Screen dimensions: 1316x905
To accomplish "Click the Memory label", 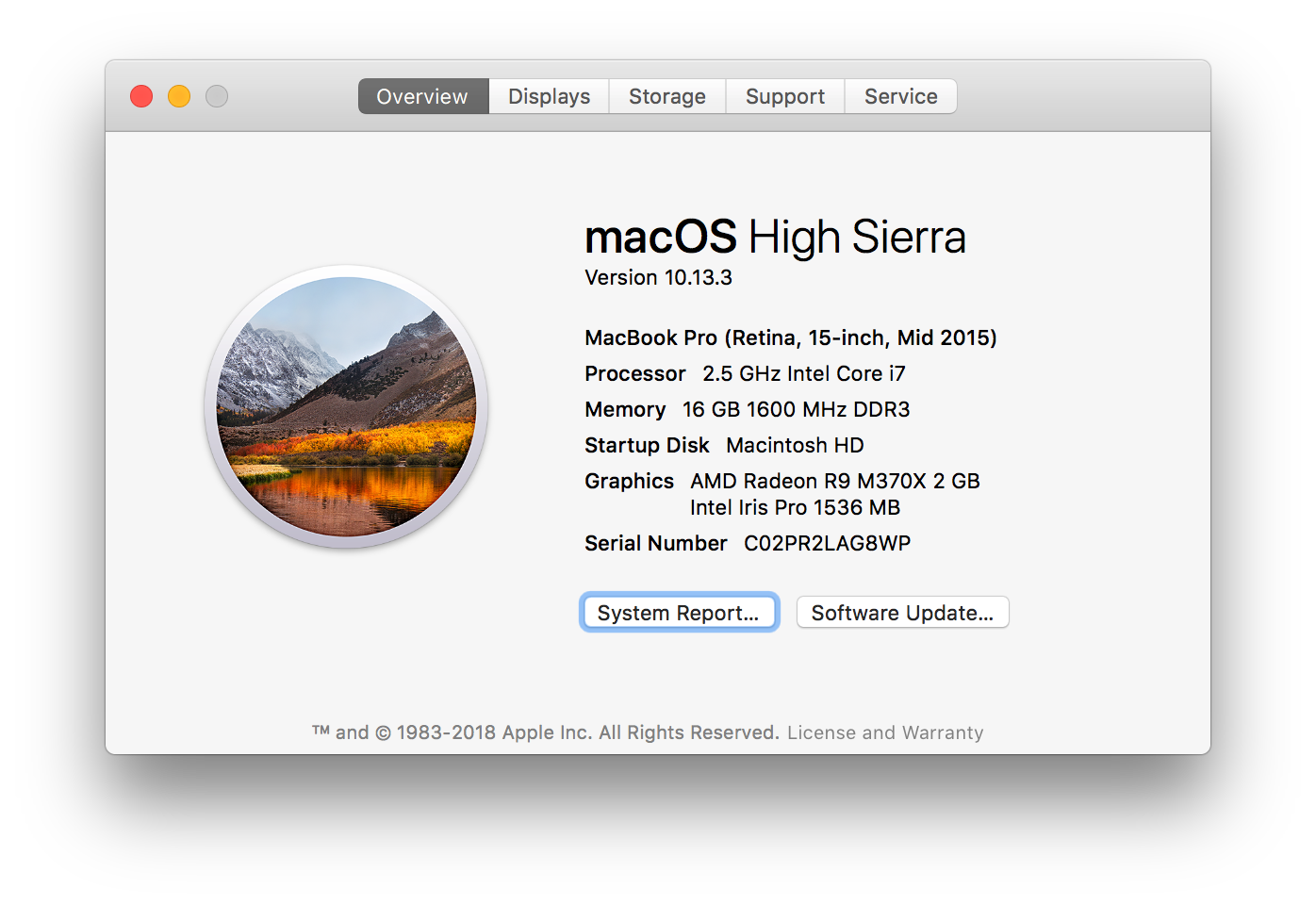I will [625, 409].
